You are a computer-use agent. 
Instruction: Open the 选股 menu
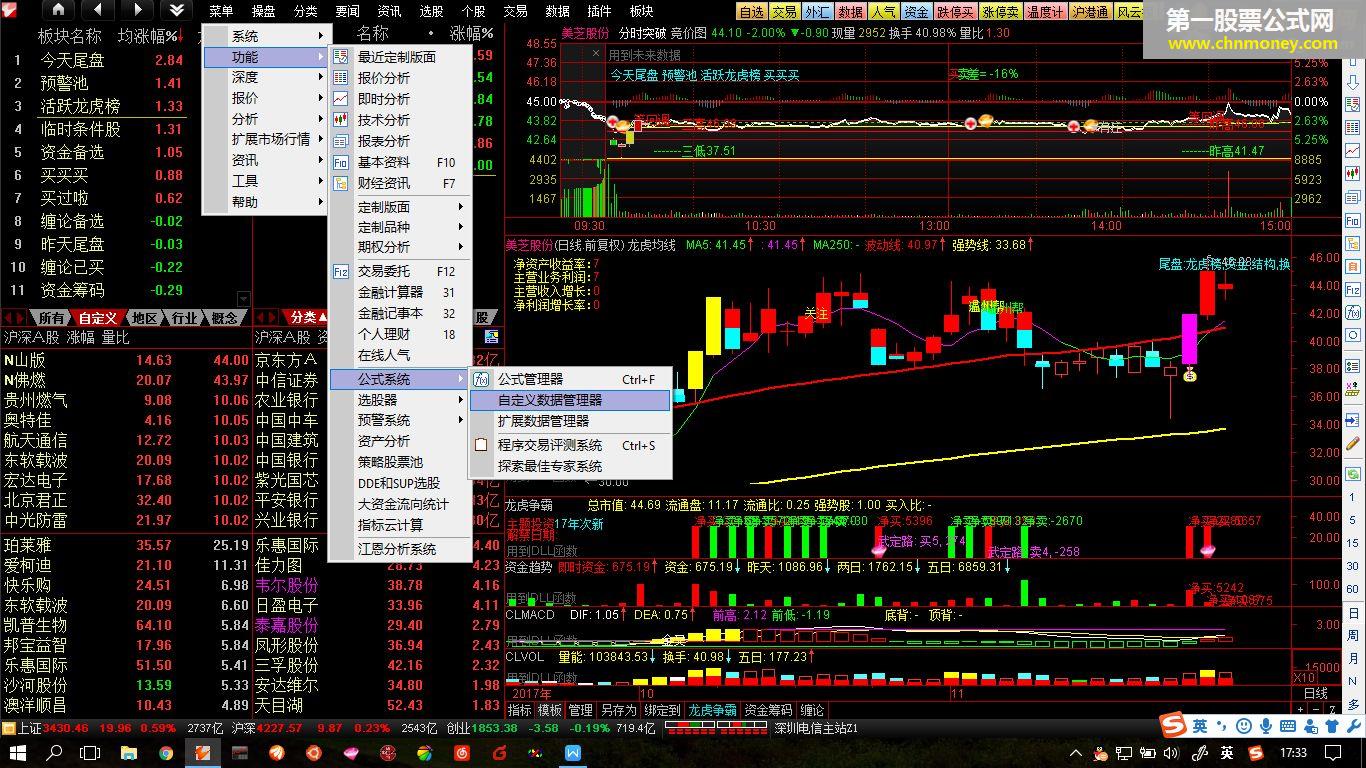pos(431,11)
